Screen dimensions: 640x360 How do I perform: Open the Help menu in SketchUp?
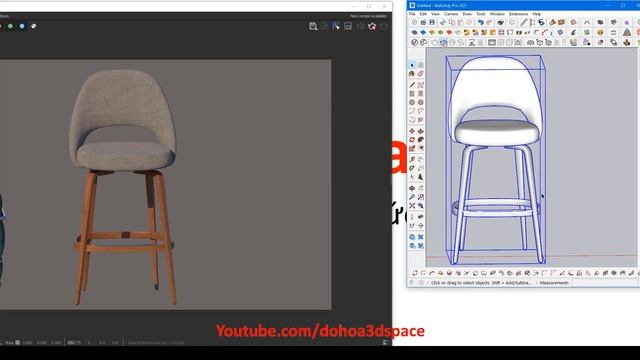click(x=537, y=14)
